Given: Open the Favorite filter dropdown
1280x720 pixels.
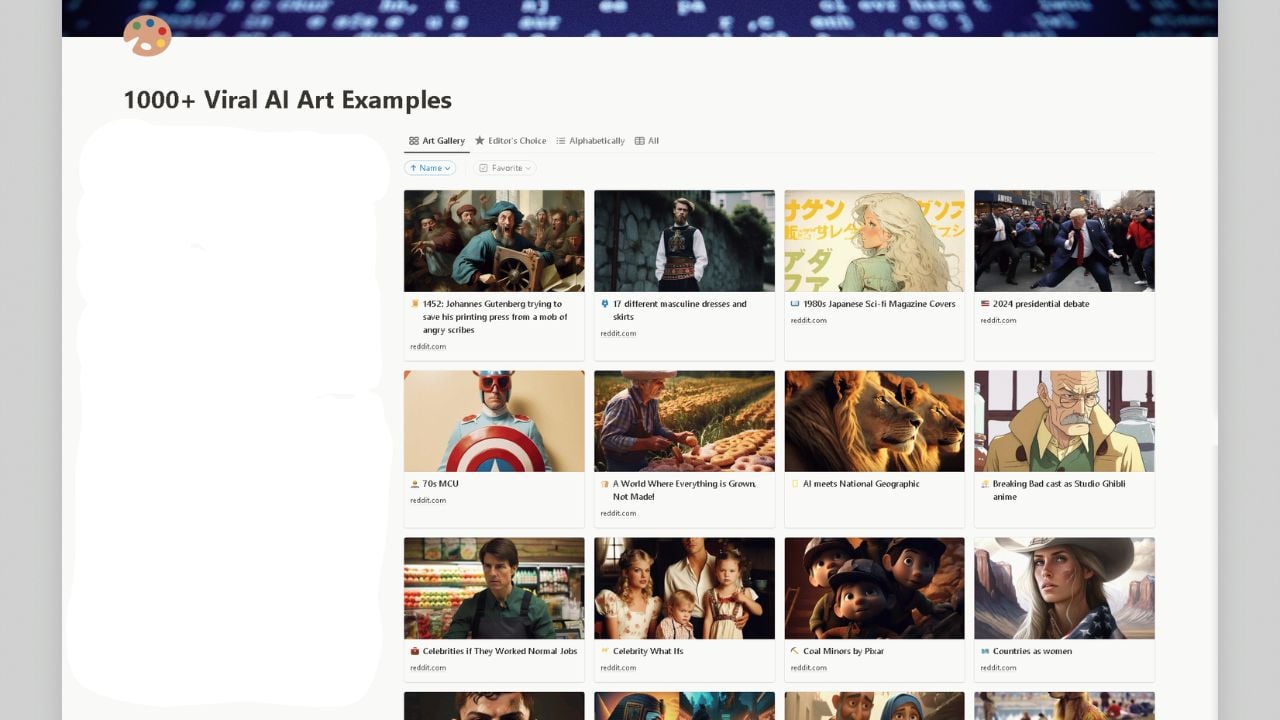Looking at the screenshot, I should tap(505, 168).
